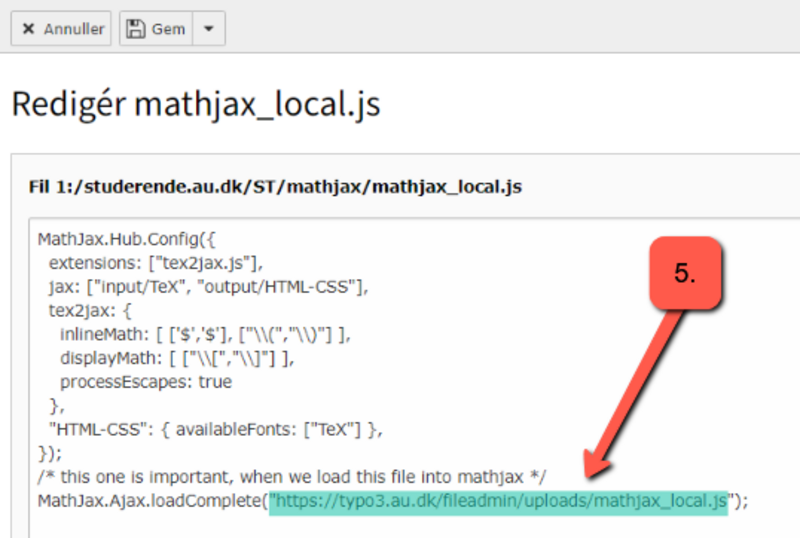Click the comment line about loading mathjax

click(292, 477)
